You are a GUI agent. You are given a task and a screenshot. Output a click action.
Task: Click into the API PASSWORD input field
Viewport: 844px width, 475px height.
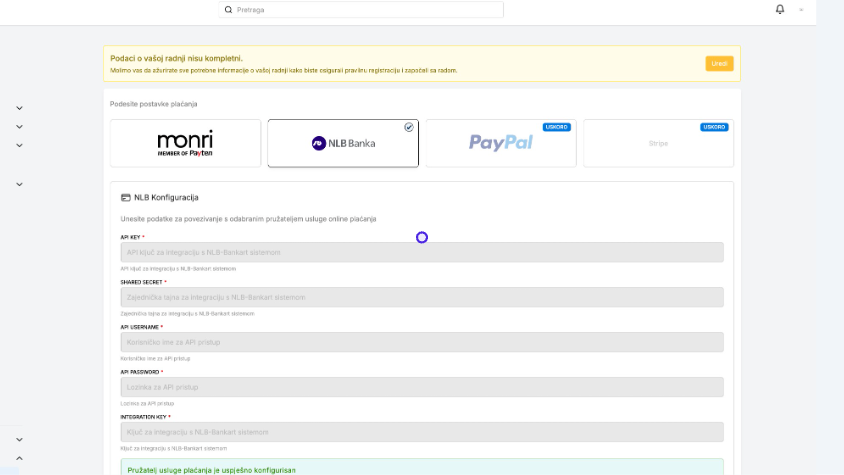point(422,387)
